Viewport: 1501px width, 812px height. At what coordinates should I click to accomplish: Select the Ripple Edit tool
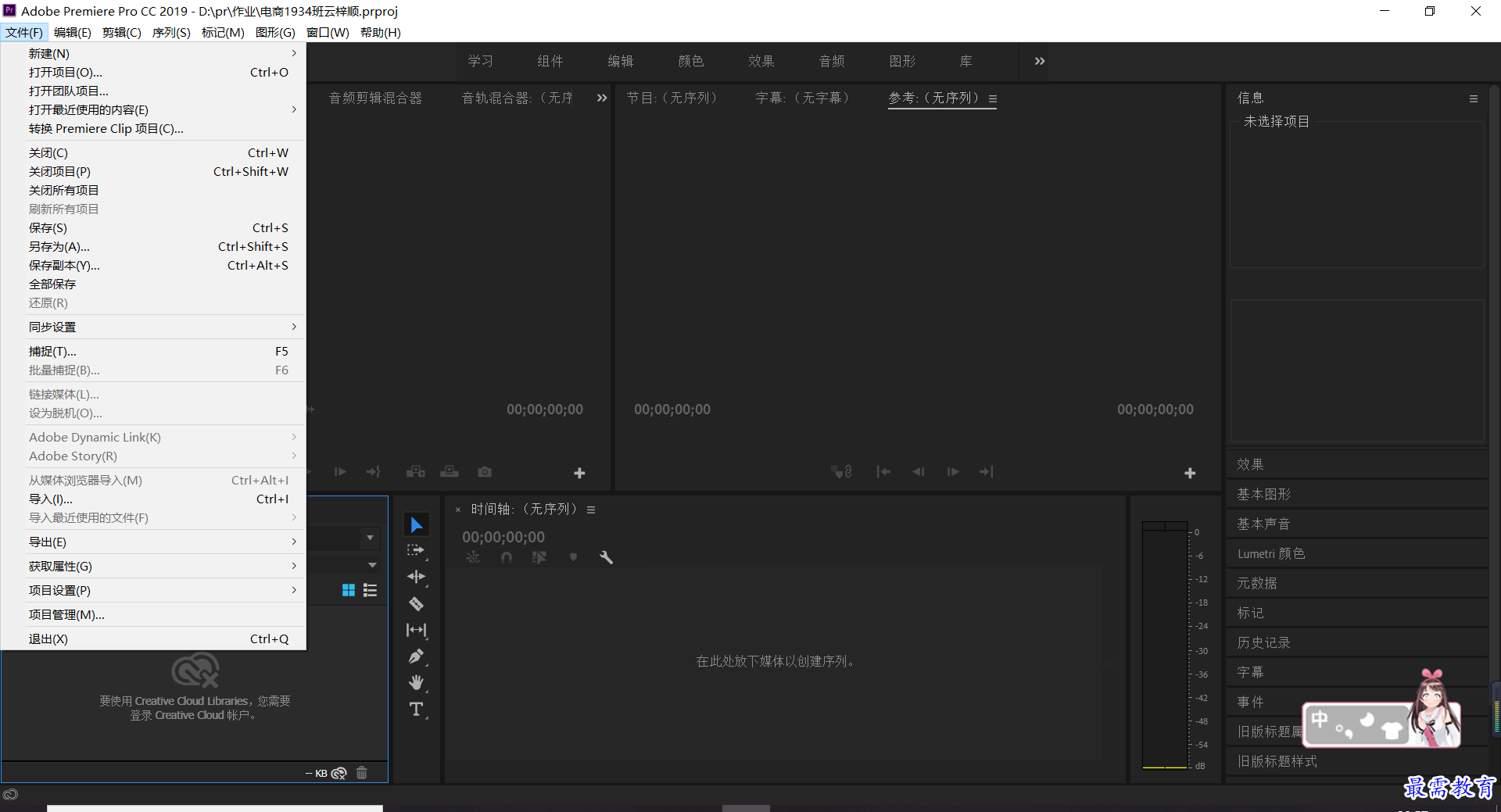416,577
